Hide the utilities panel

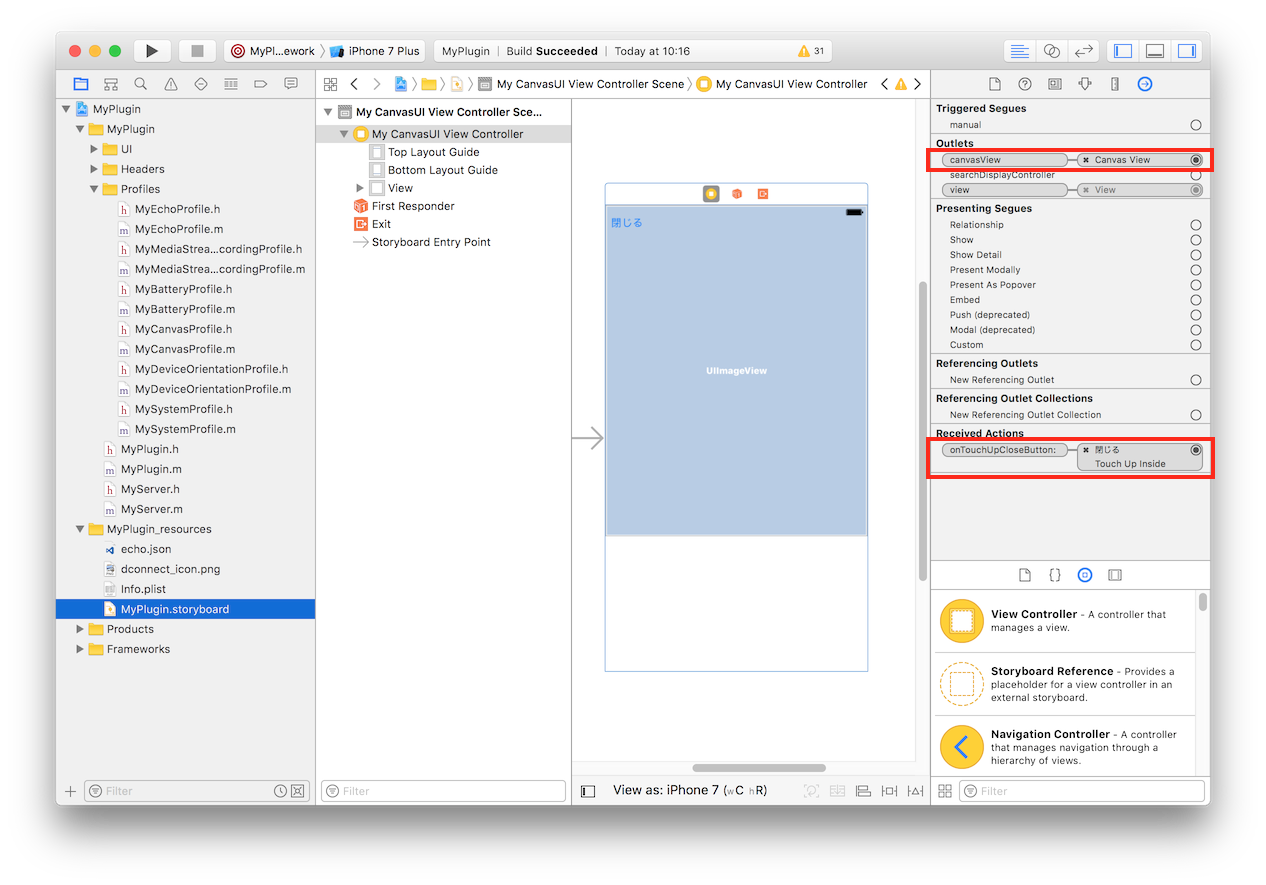(x=1187, y=51)
